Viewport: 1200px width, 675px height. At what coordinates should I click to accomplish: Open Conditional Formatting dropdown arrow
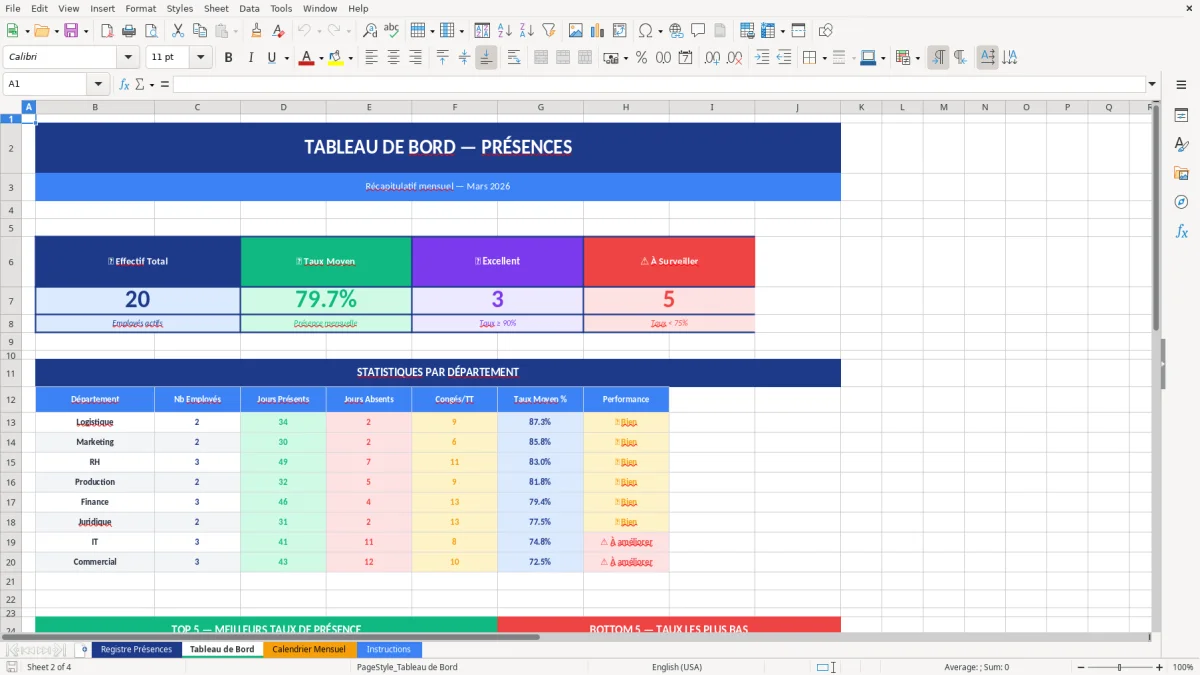coord(917,58)
